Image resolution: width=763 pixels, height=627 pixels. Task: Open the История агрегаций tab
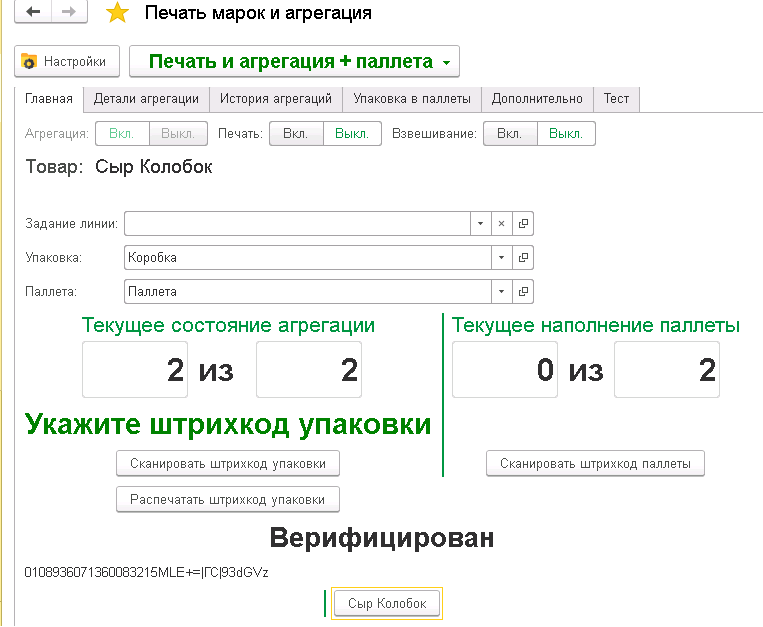tap(276, 99)
